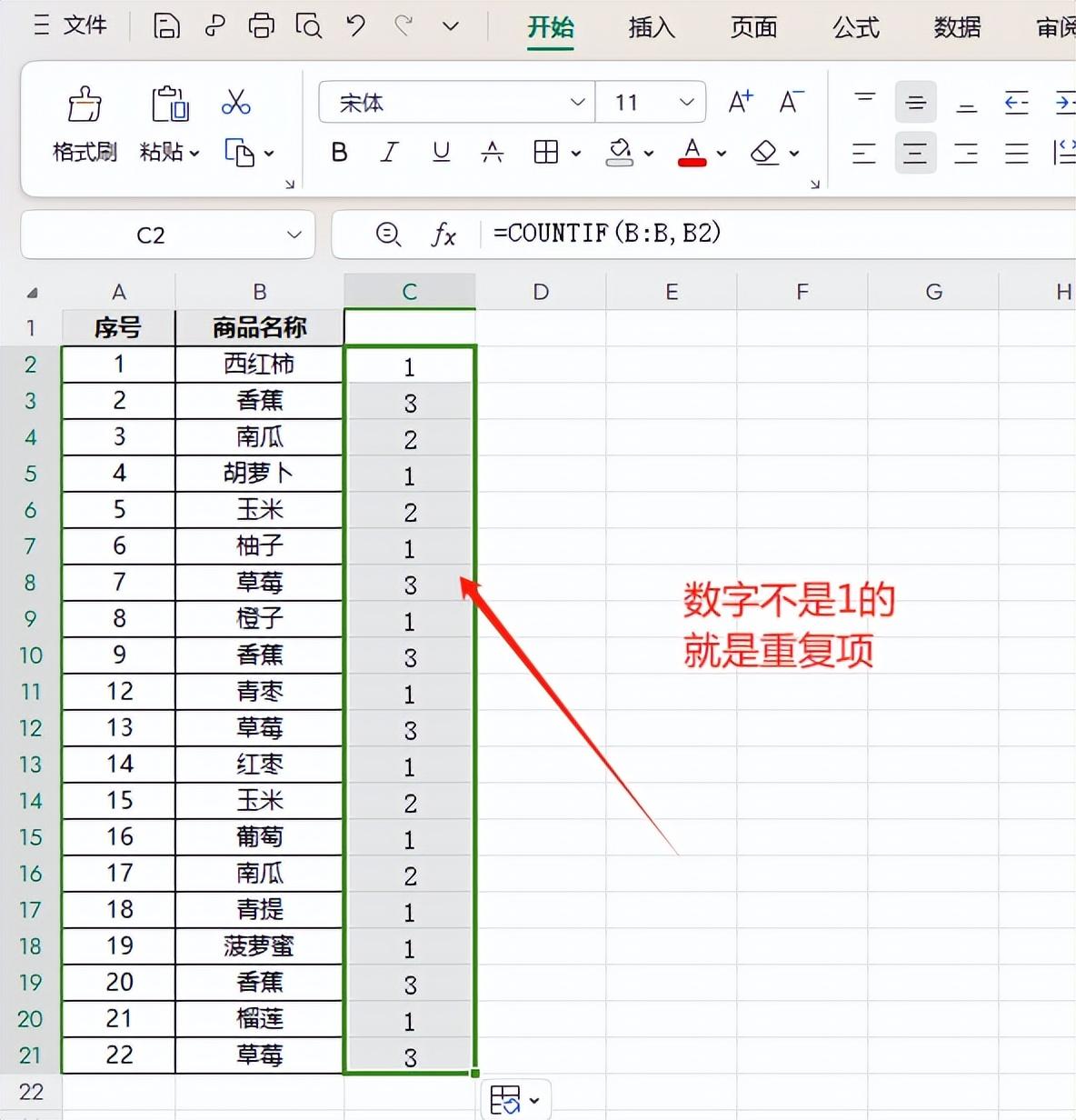Click the Borders icon
Viewport: 1076px width, 1120px height.
546,153
